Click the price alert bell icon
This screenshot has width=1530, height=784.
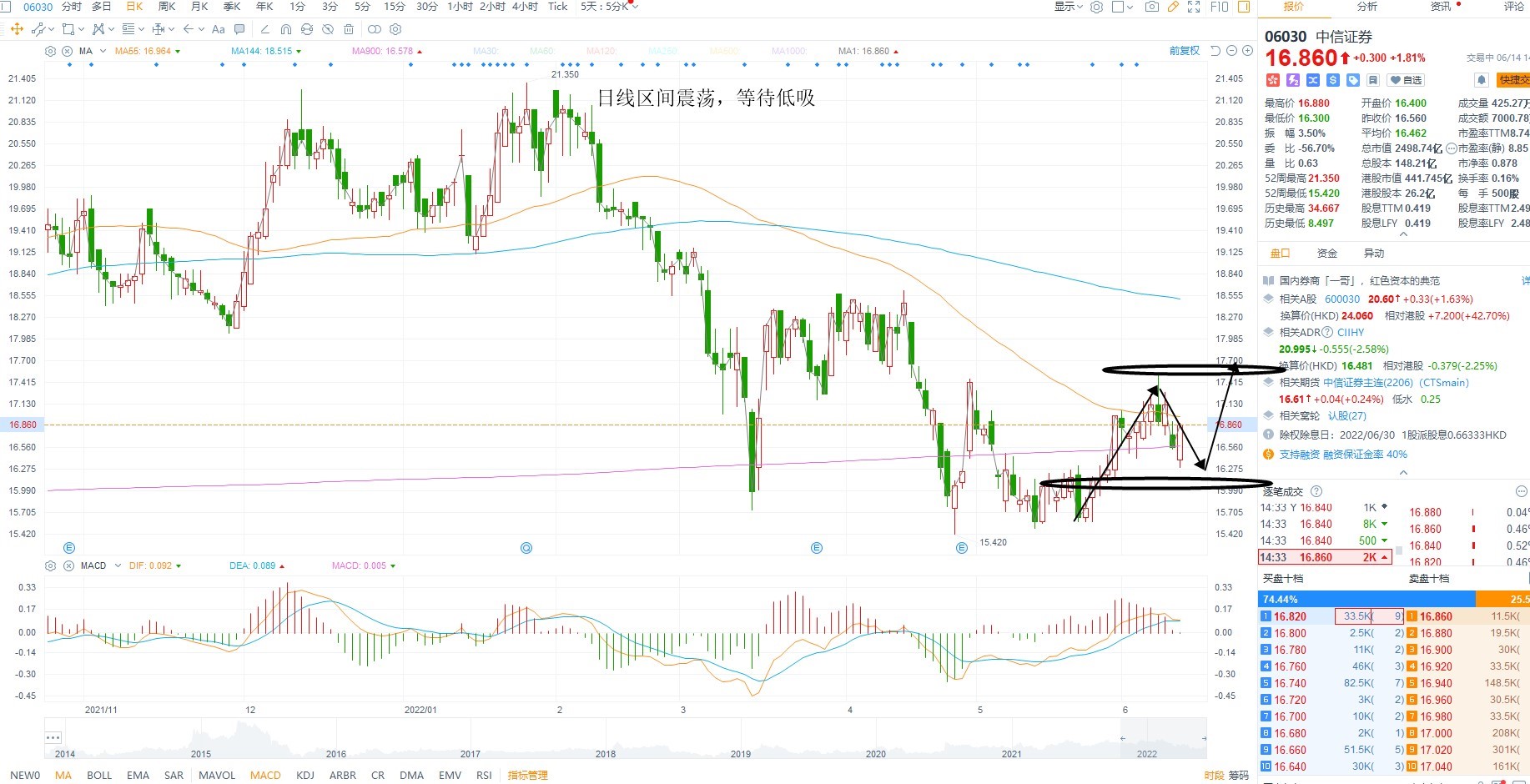[x=1482, y=80]
